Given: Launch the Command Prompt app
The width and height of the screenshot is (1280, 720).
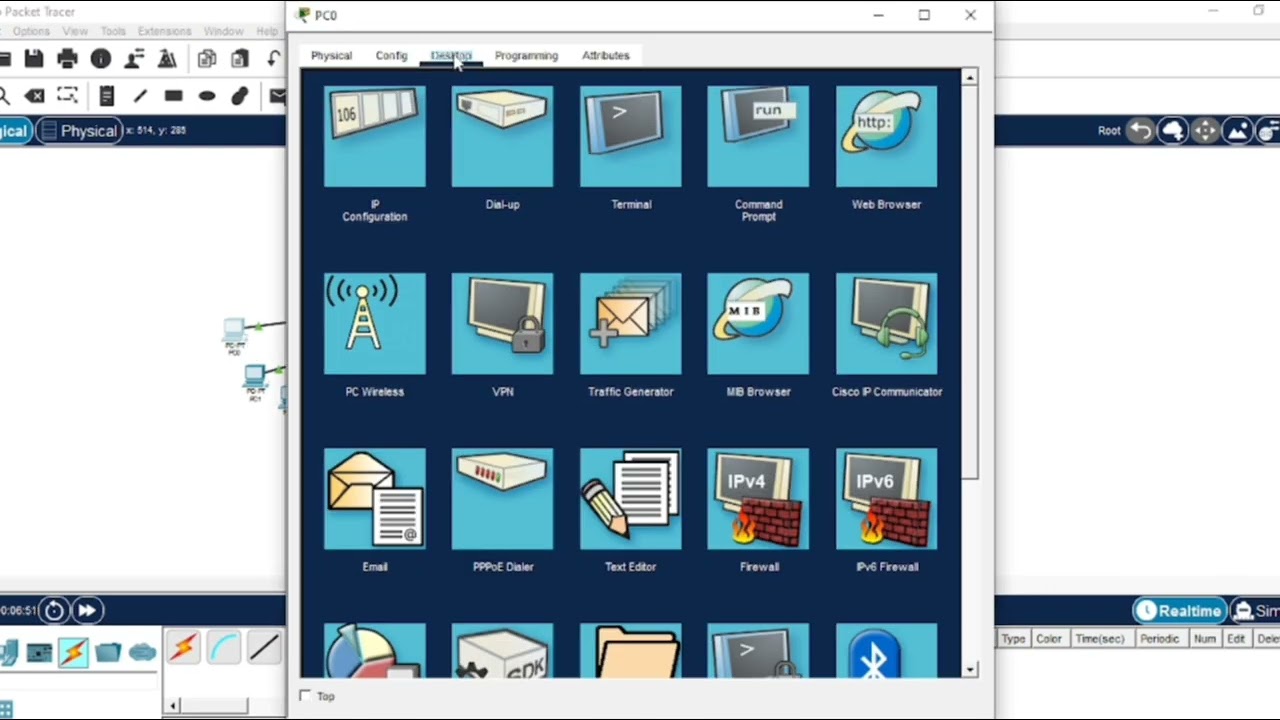Looking at the screenshot, I should pyautogui.click(x=758, y=136).
